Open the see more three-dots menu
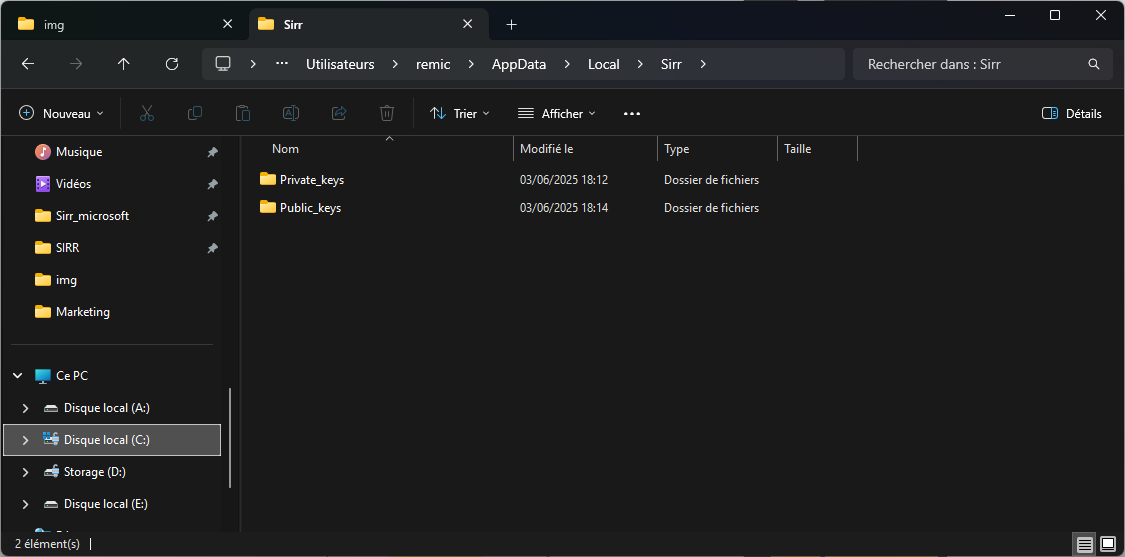The image size is (1125, 557). [631, 113]
